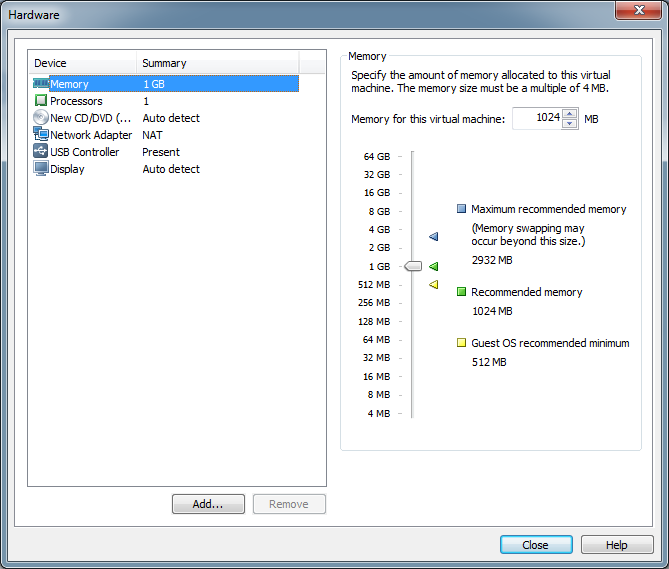Click the USB Controller icon
This screenshot has height=569, width=669.
(41, 151)
